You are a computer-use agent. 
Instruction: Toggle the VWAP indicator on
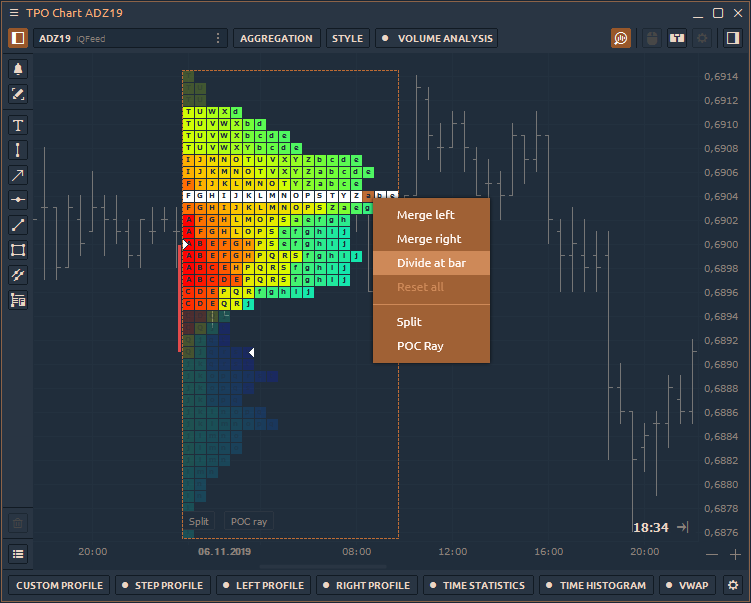[x=684, y=585]
